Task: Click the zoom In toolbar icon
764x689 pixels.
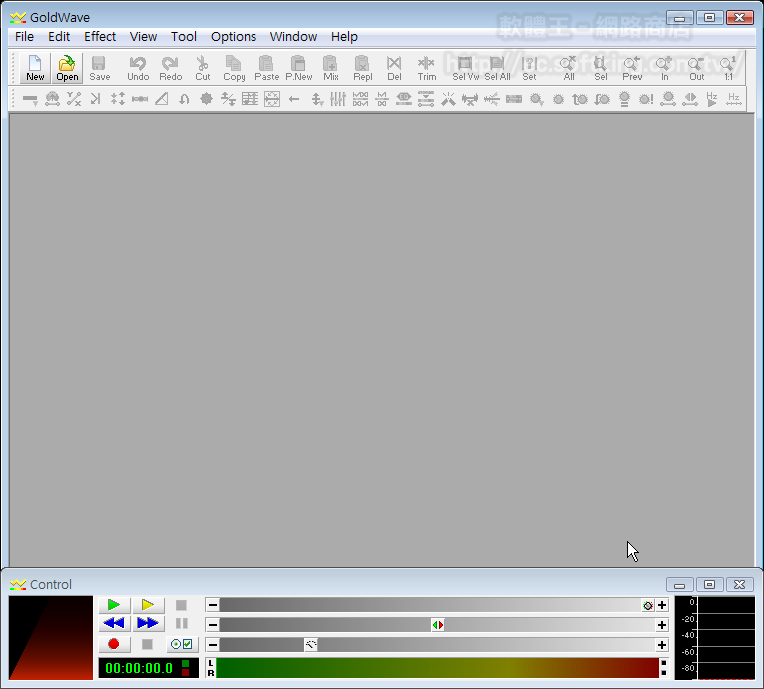Action: [x=665, y=68]
